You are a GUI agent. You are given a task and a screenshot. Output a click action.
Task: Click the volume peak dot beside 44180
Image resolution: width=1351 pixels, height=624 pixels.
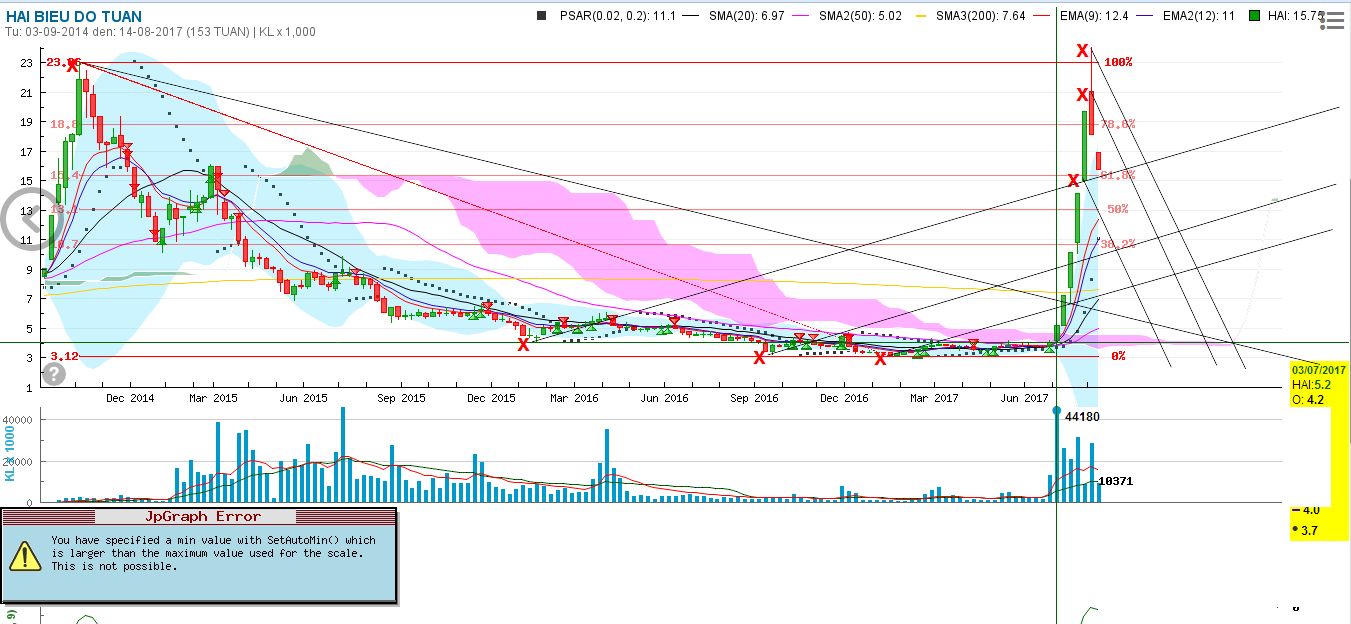[x=1057, y=411]
